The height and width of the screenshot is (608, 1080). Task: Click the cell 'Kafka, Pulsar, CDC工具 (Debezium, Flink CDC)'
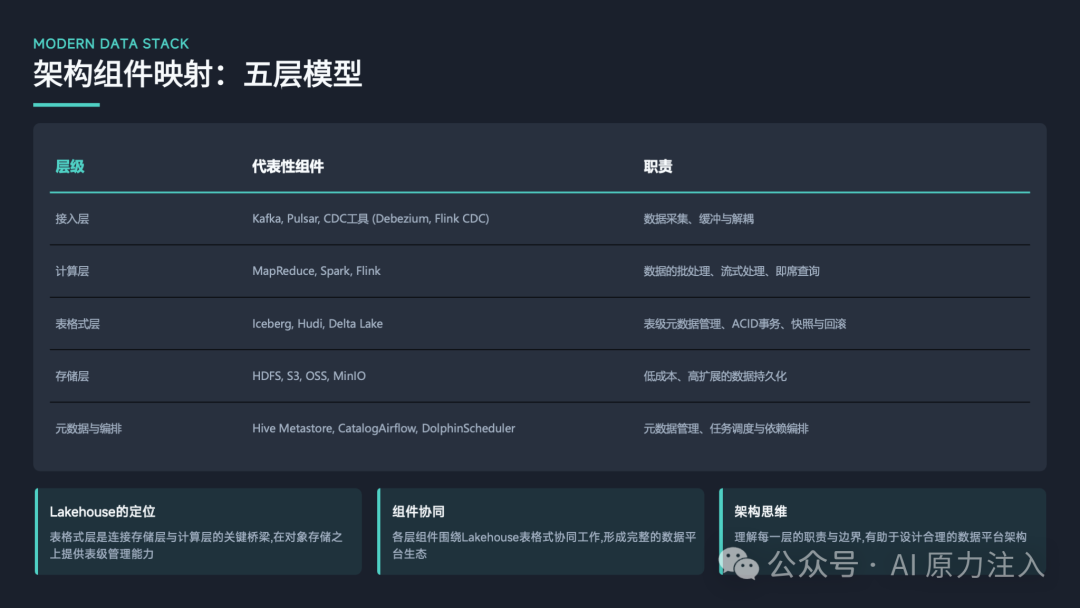tap(371, 219)
